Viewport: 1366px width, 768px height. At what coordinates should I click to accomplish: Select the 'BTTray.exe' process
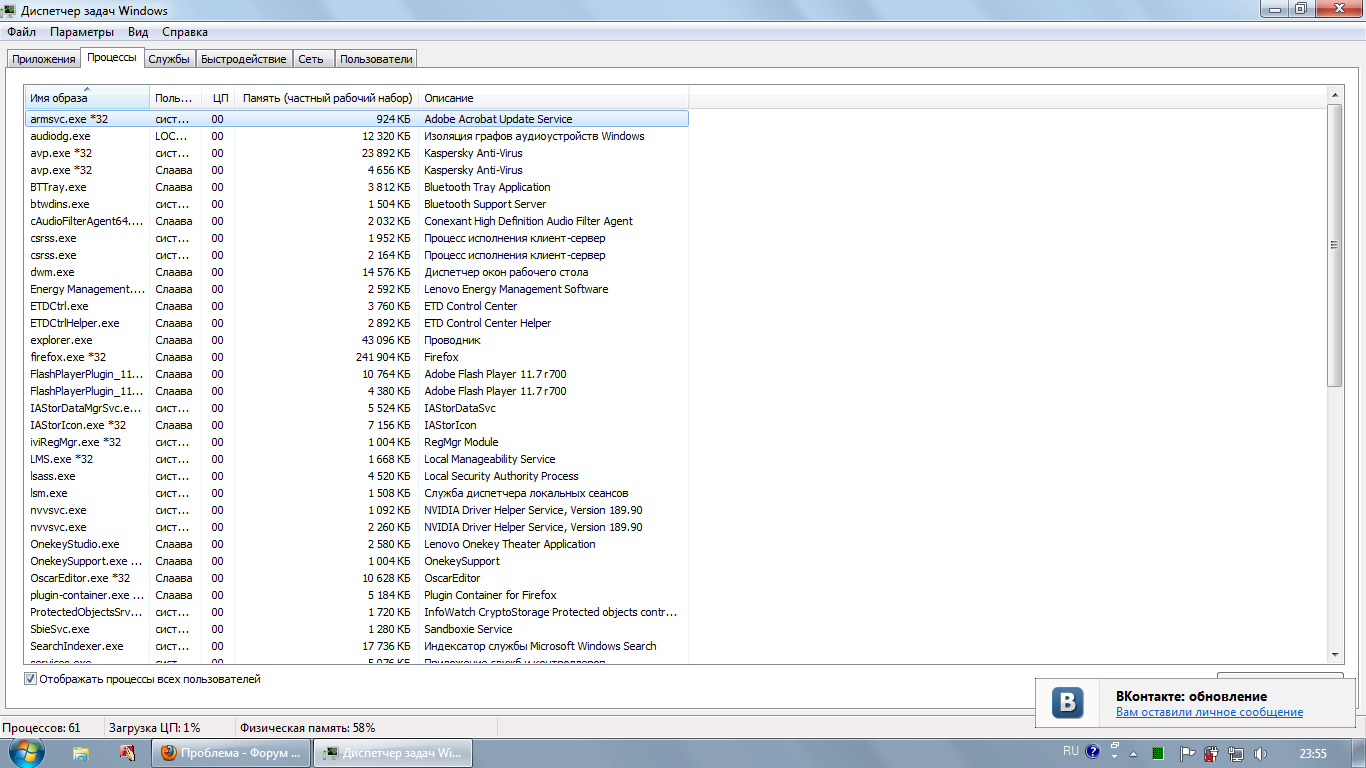[356, 187]
